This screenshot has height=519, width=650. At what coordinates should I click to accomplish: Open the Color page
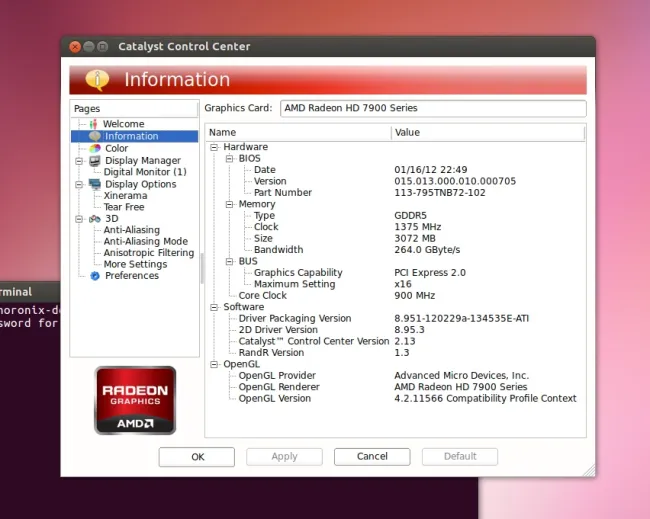tap(116, 148)
